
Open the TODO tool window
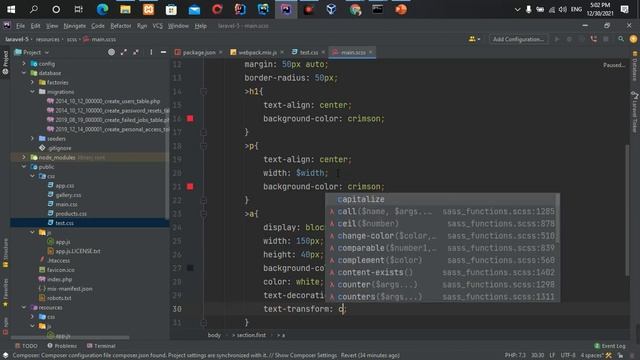[26, 346]
